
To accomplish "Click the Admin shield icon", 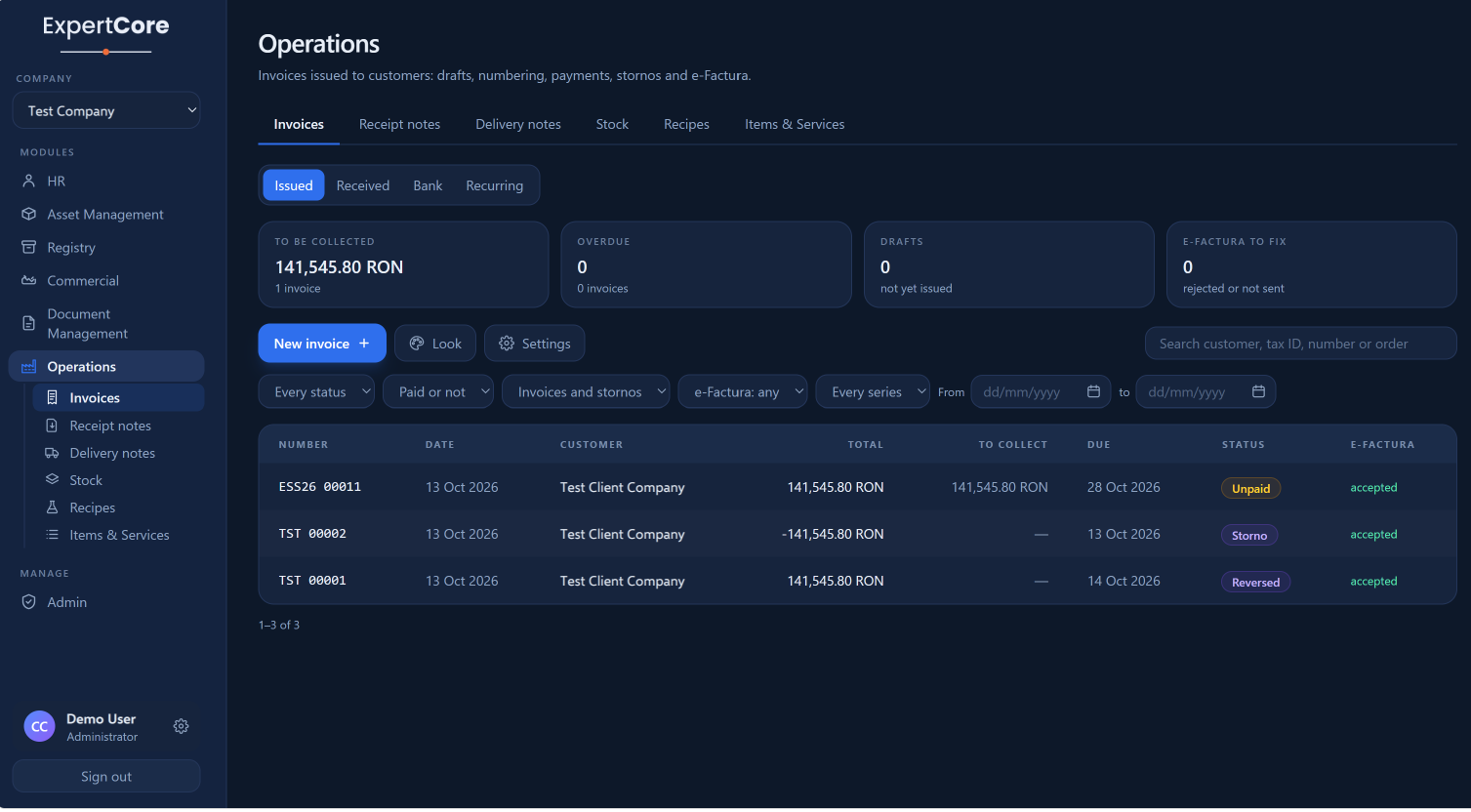I will tap(29, 603).
